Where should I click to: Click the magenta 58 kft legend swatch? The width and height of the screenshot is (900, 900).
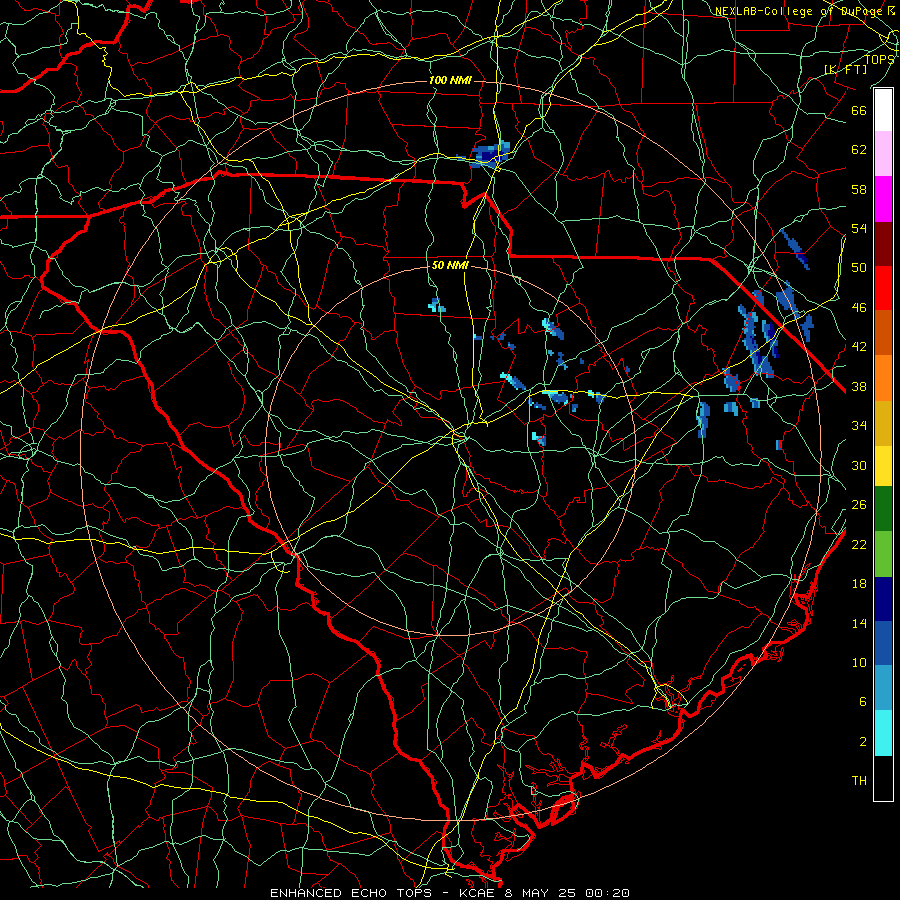coord(883,199)
